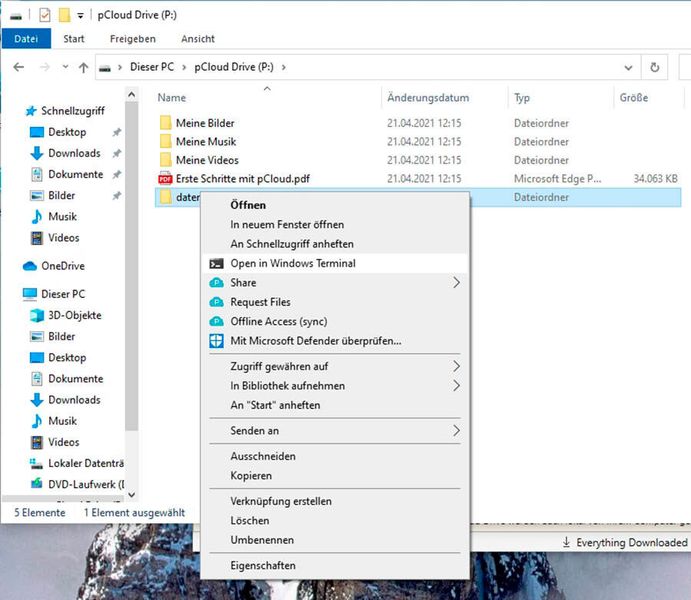Click the Microsoft Defender shield icon
The width and height of the screenshot is (691, 600).
point(216,341)
